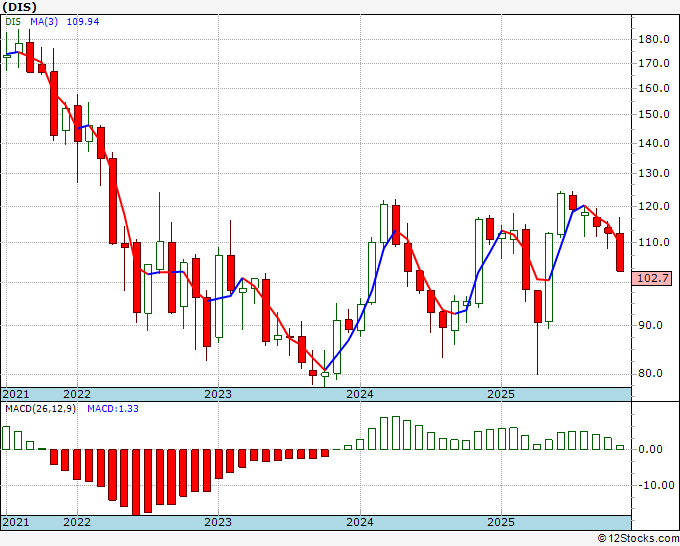Click the tallest green MACD histogram bar
Image resolution: width=680 pixels, height=546 pixels.
coord(396,433)
